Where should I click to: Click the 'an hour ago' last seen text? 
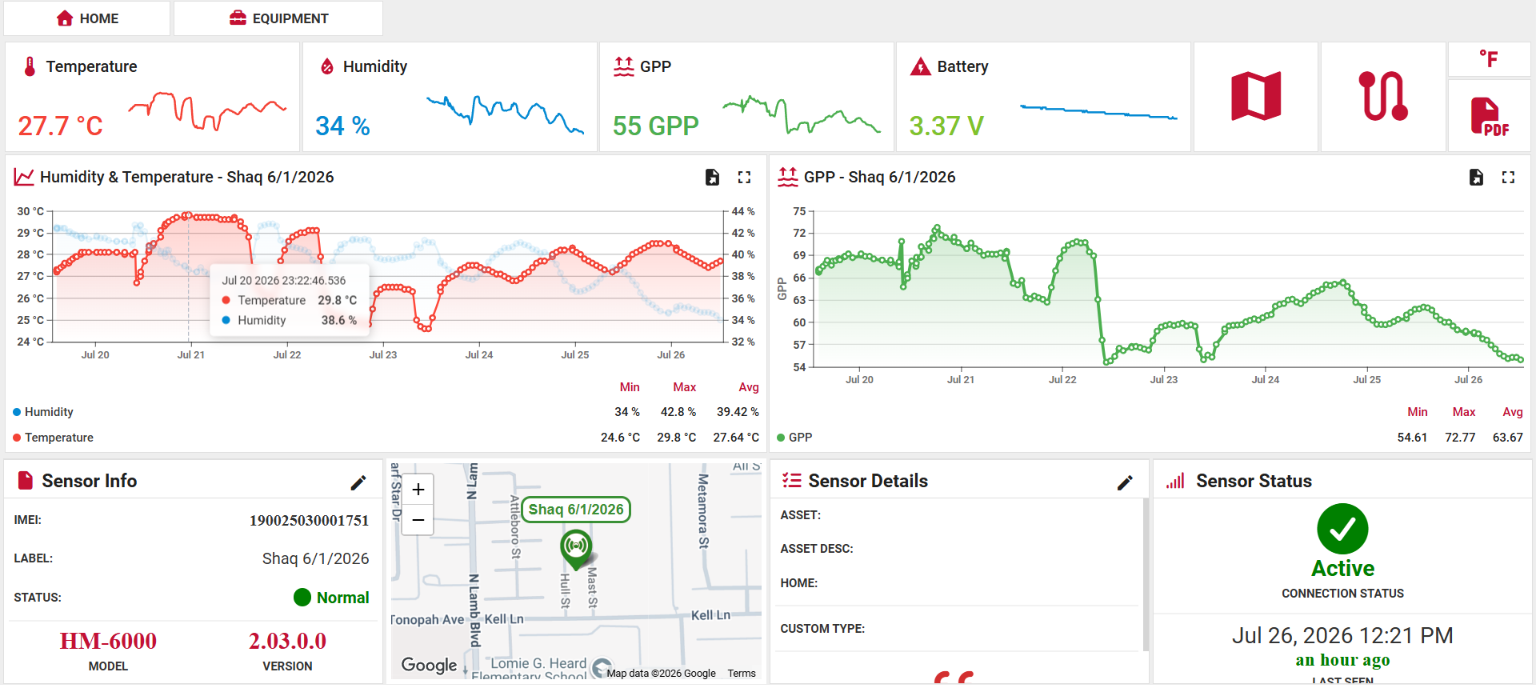point(1342,660)
